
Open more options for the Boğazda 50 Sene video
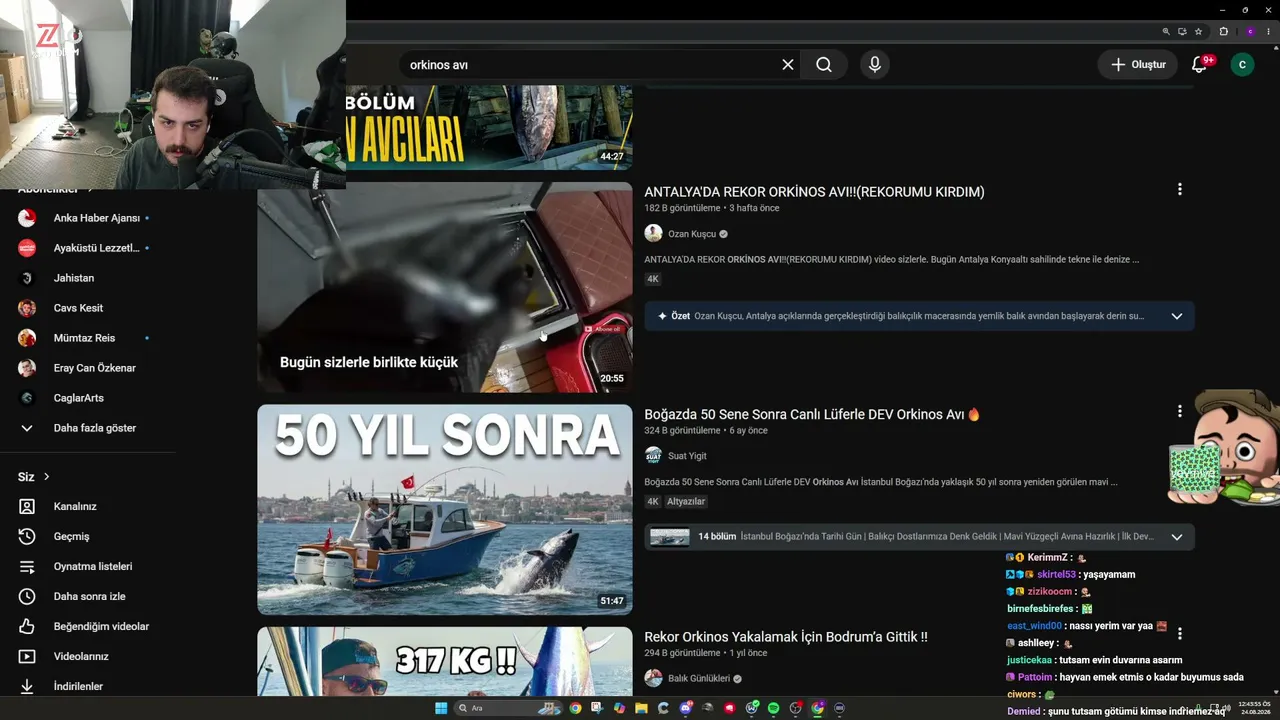coord(1180,411)
